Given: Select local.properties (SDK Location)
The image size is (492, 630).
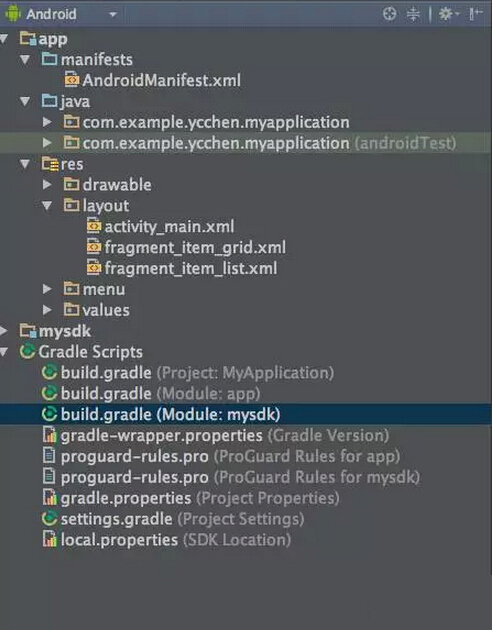Looking at the screenshot, I should coord(176,540).
